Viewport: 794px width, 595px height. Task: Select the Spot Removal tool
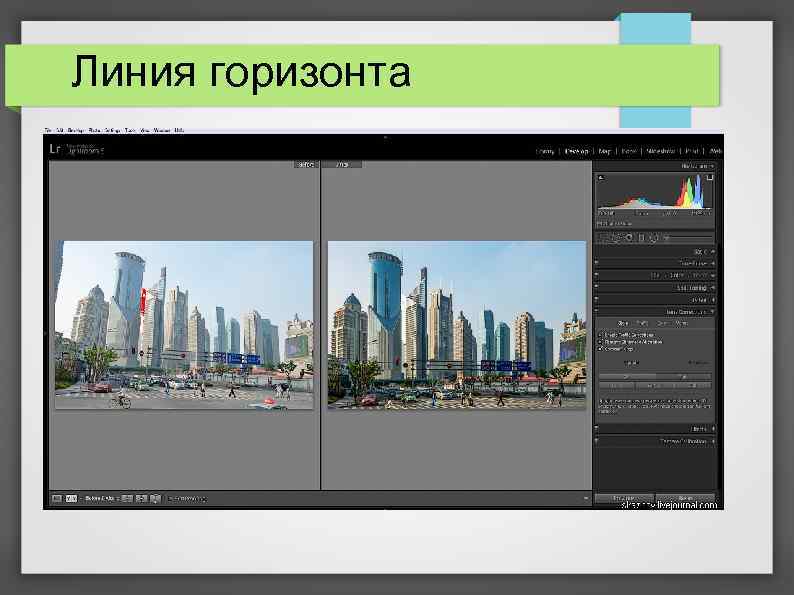(617, 237)
